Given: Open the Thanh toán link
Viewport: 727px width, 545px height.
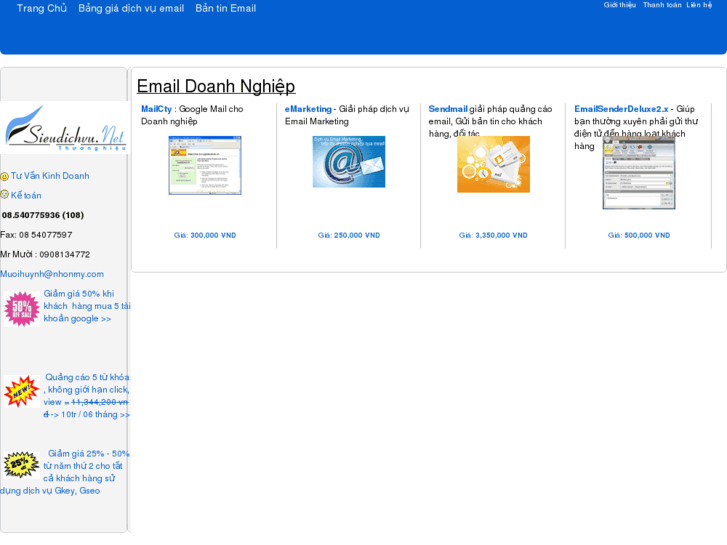Looking at the screenshot, I should tap(662, 5).
